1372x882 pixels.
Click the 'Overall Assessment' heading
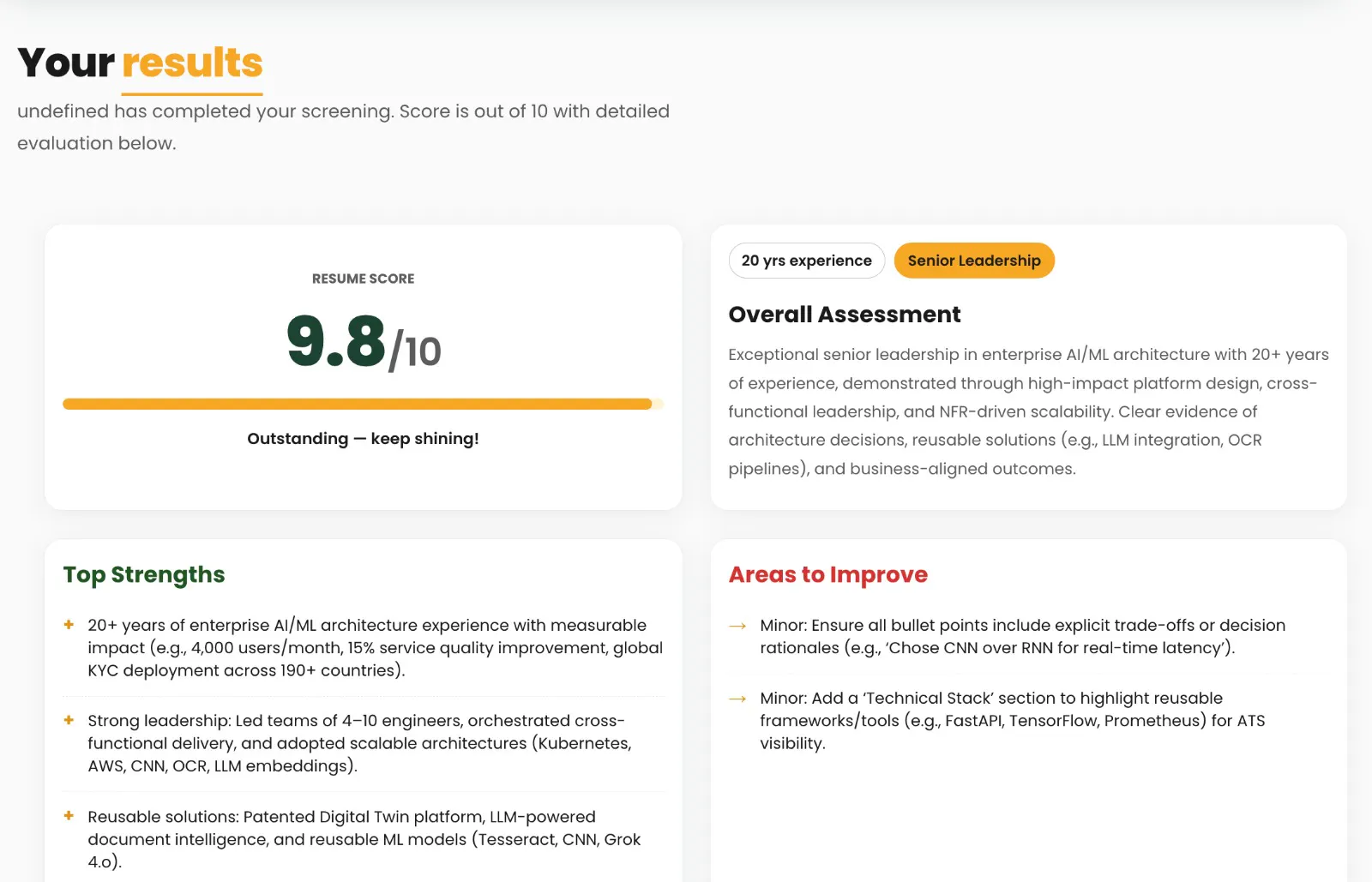pos(845,315)
